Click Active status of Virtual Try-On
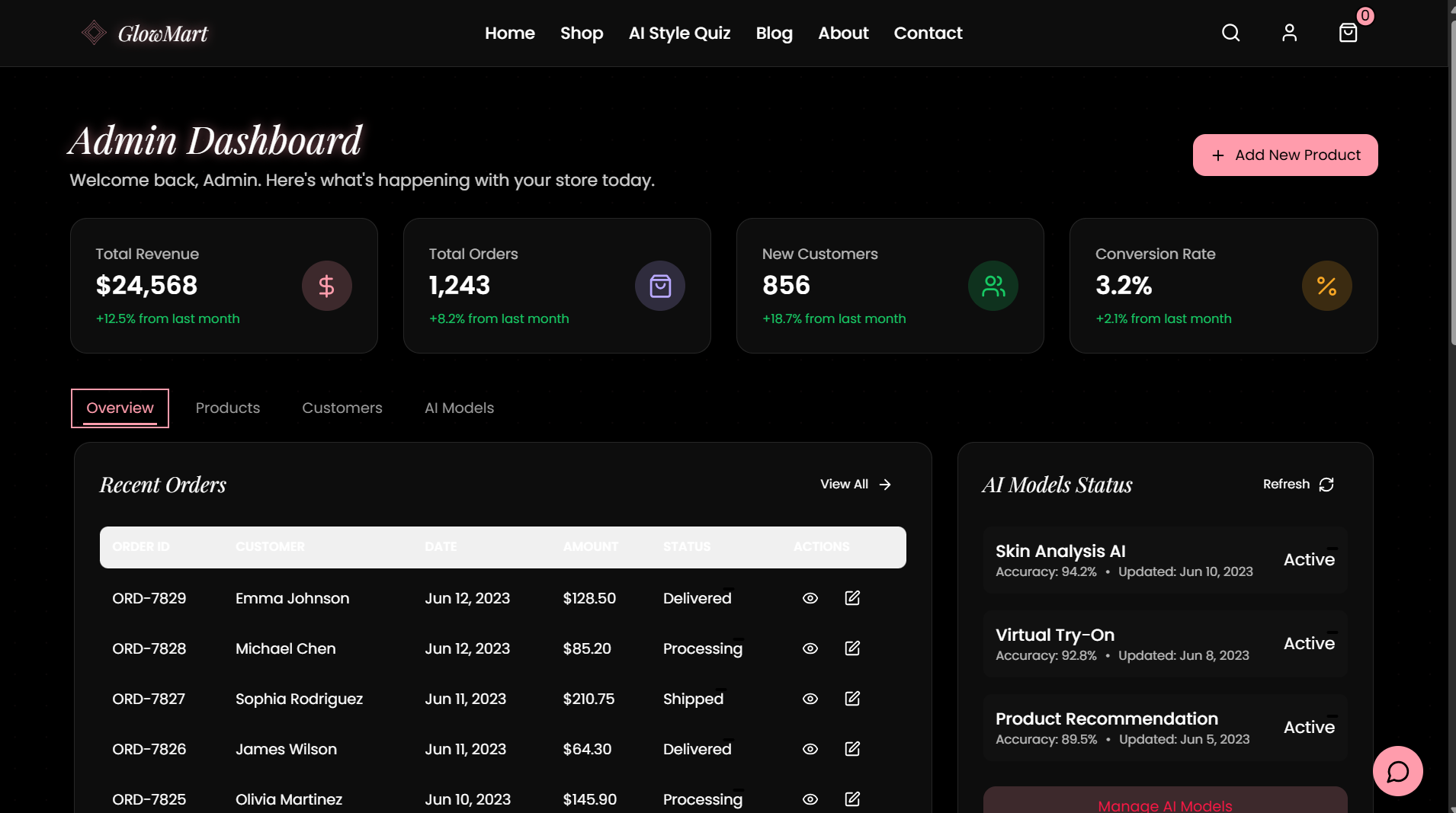Image resolution: width=1456 pixels, height=813 pixels. tap(1309, 644)
